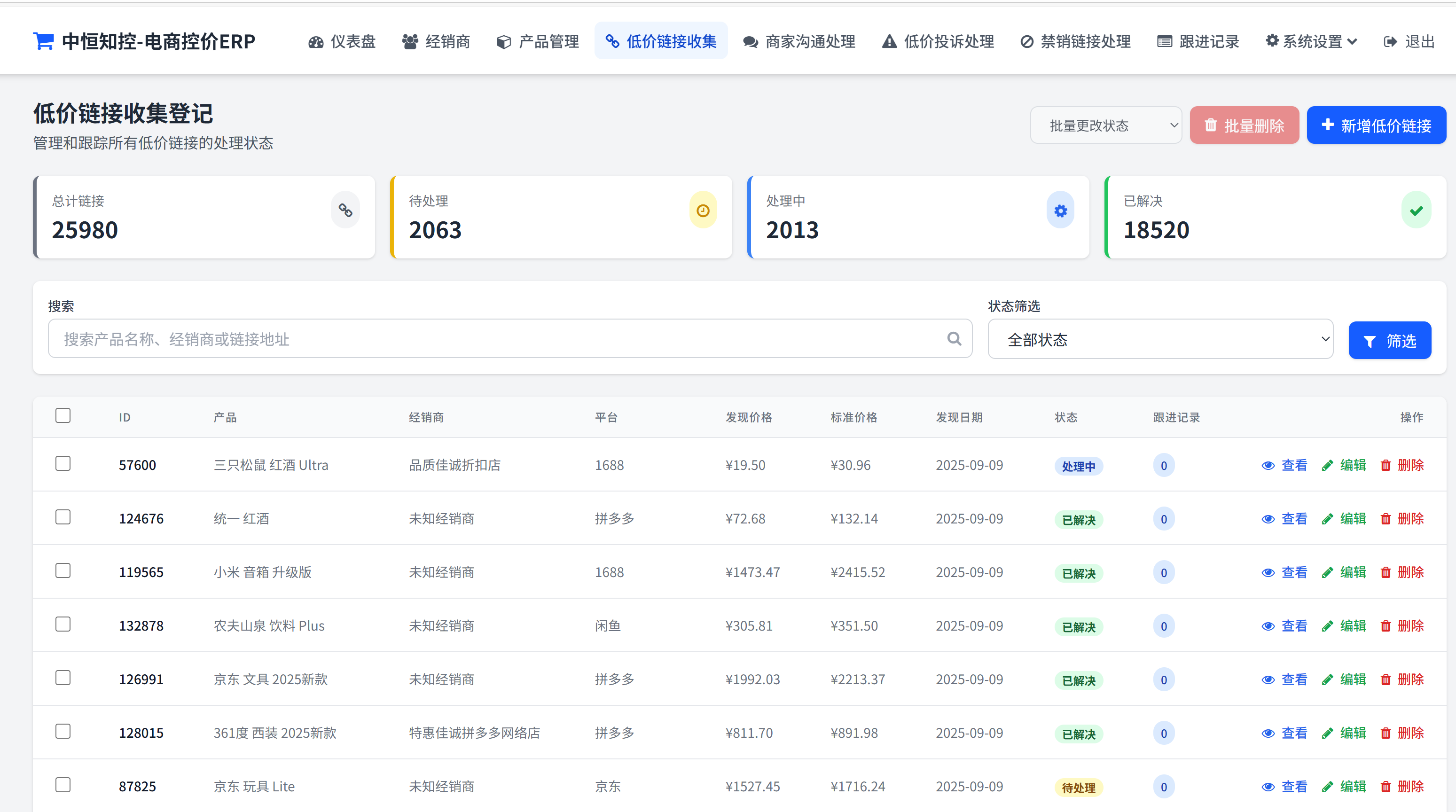This screenshot has height=812, width=1456.
Task: Expand the 全部状态 status filter
Action: point(1160,339)
